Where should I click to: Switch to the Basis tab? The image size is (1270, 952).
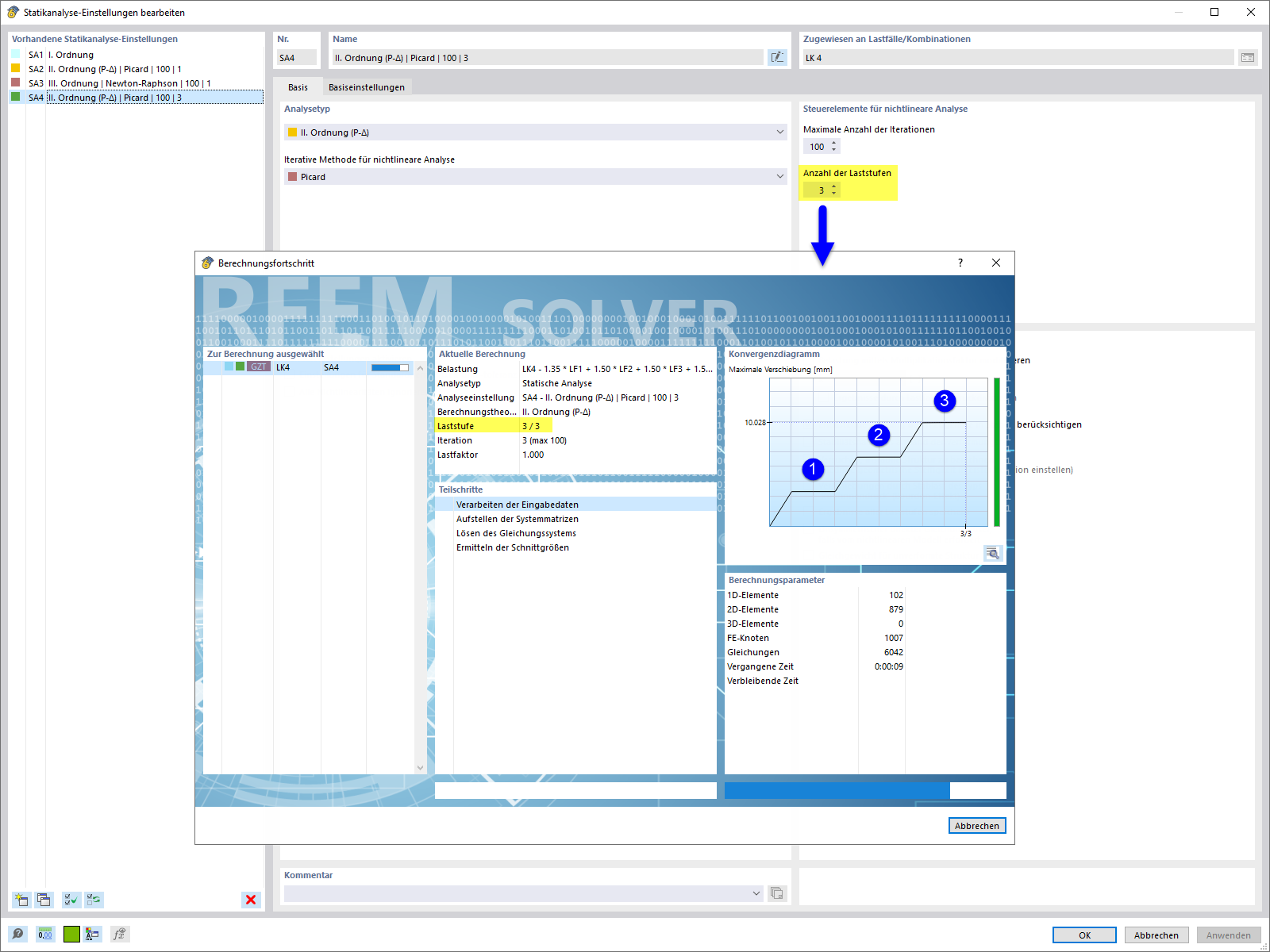[x=298, y=87]
